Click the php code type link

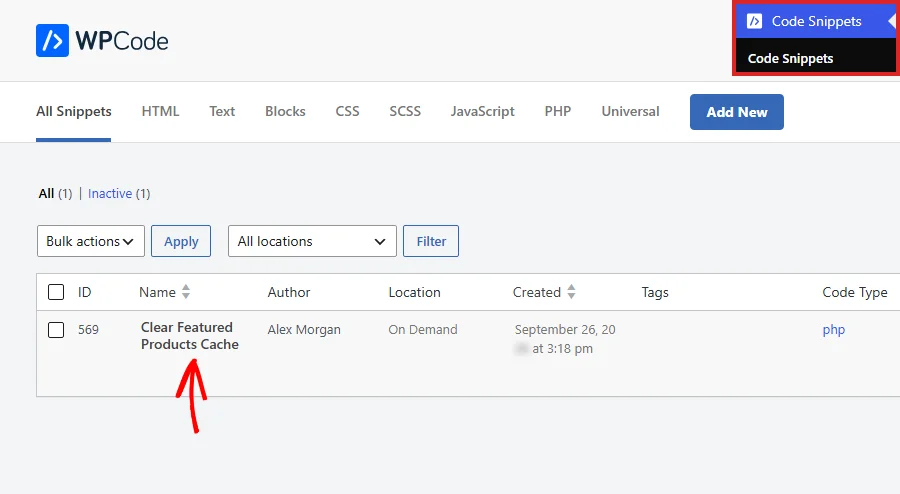click(833, 330)
